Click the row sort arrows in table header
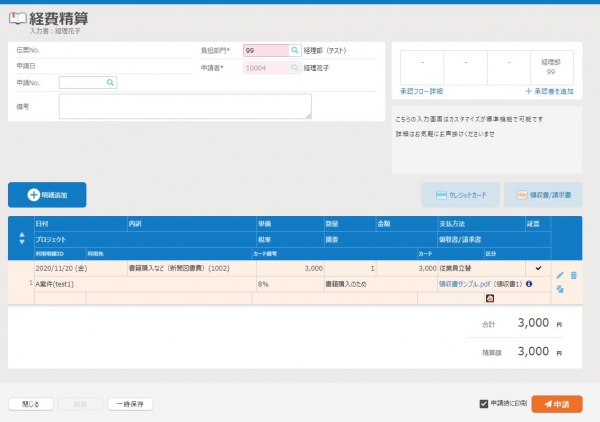The image size is (600, 422). 21,240
